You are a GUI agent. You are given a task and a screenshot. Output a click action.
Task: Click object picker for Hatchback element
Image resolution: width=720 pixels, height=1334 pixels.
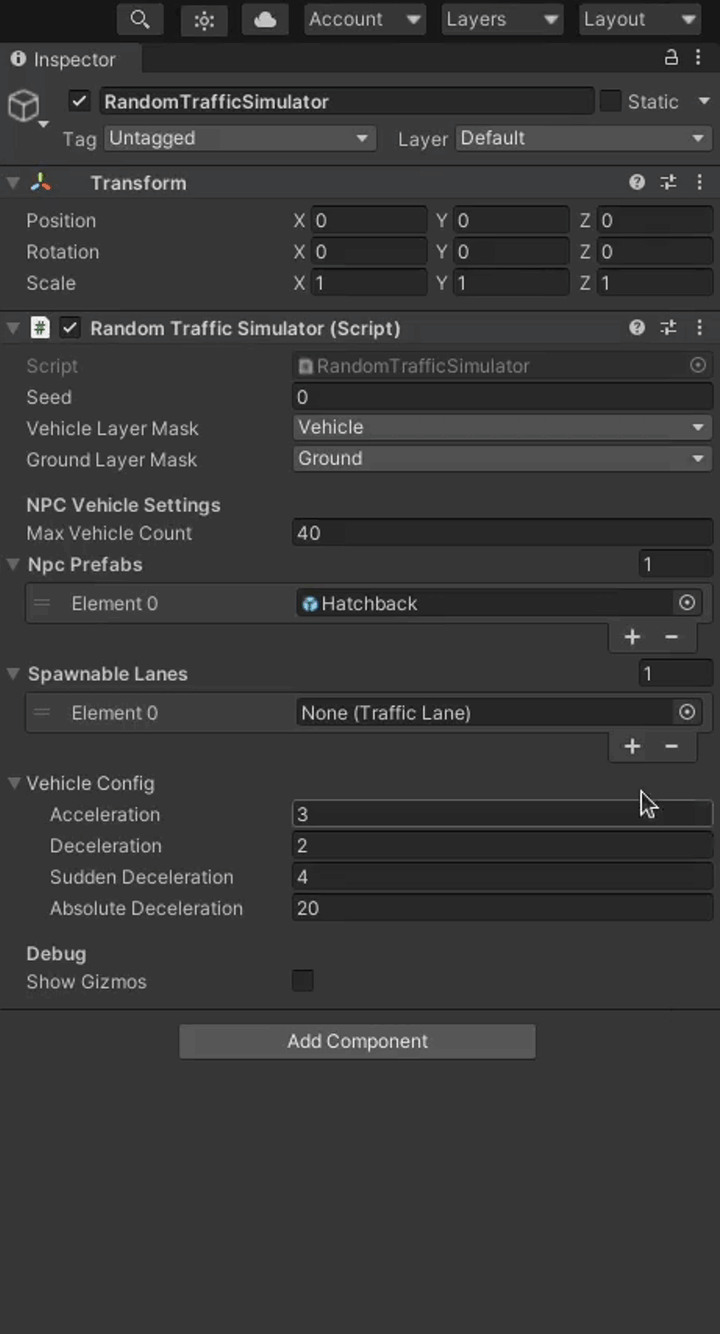click(687, 603)
